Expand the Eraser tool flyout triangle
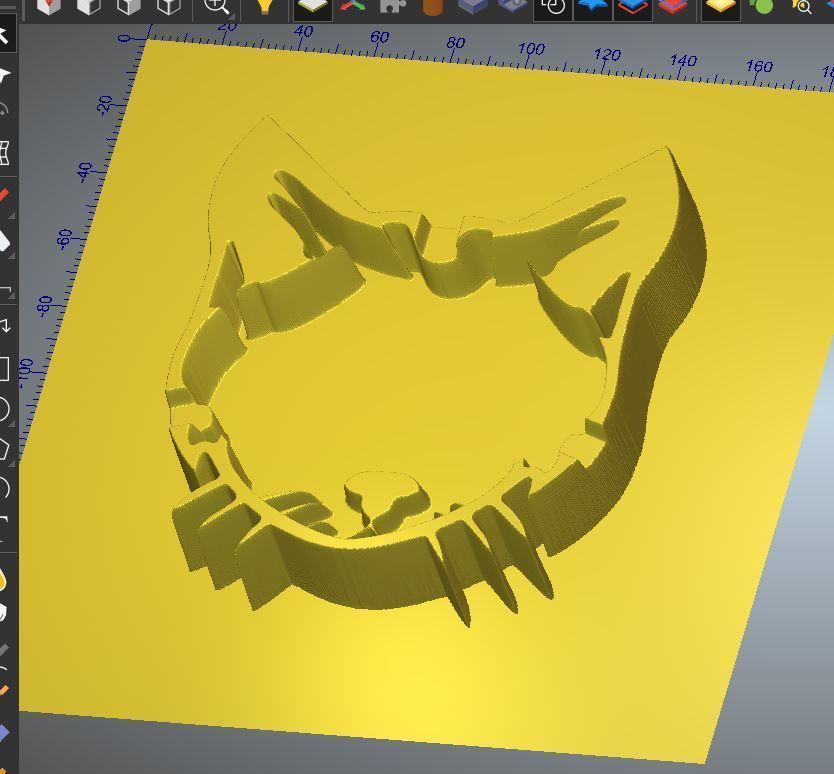This screenshot has height=774, width=834. [11, 256]
